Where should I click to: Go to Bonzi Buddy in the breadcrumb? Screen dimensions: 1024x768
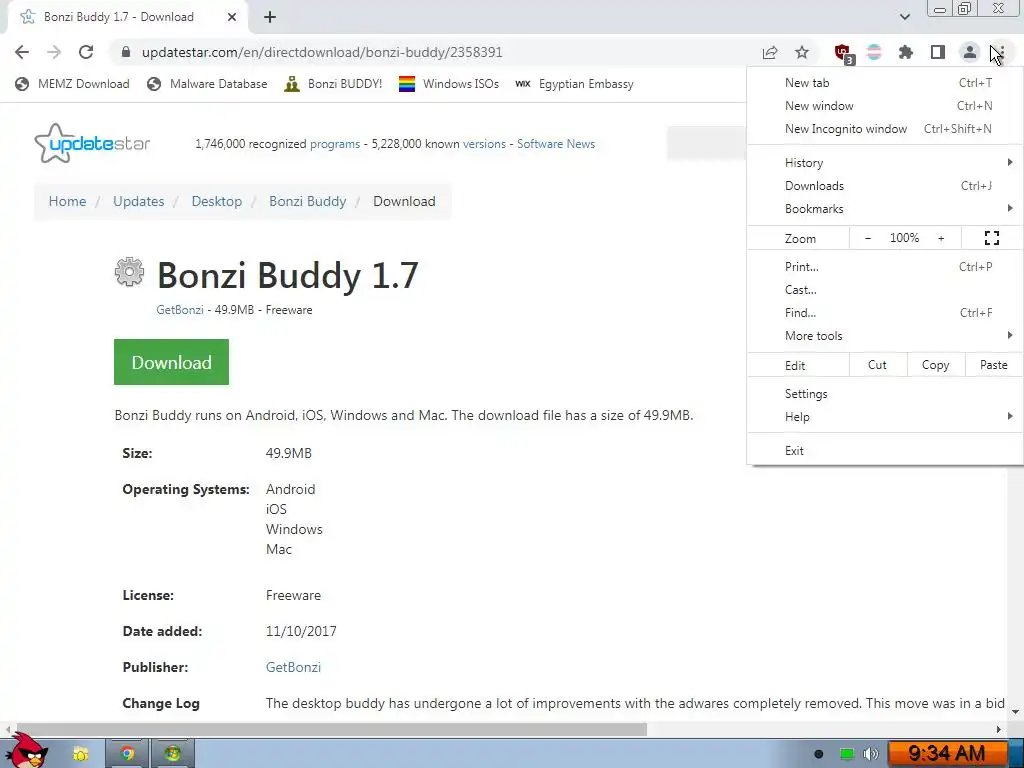(308, 201)
